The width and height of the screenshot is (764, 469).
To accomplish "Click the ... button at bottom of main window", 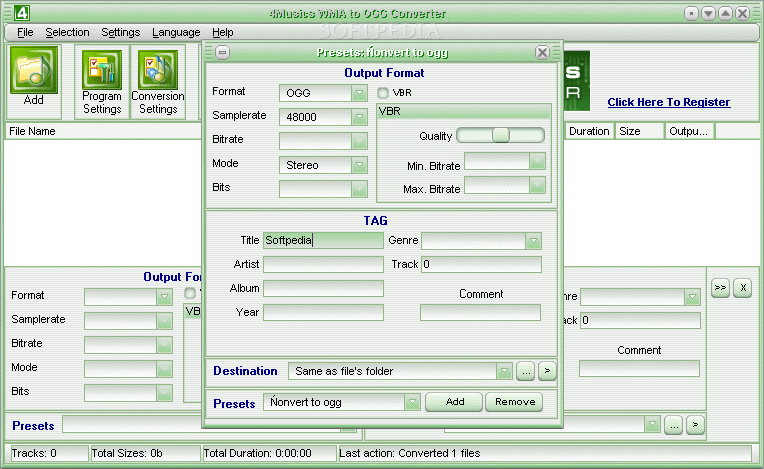I will (x=674, y=425).
